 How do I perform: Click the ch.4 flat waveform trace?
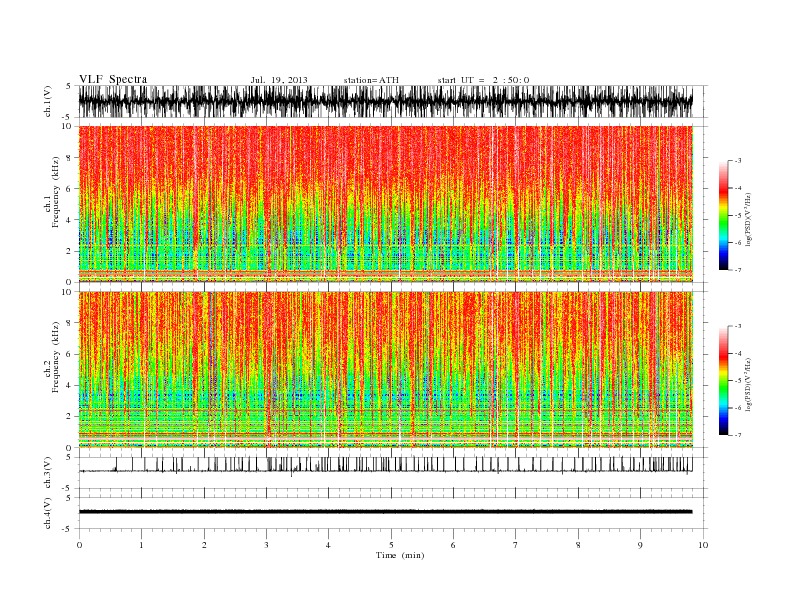pyautogui.click(x=386, y=512)
